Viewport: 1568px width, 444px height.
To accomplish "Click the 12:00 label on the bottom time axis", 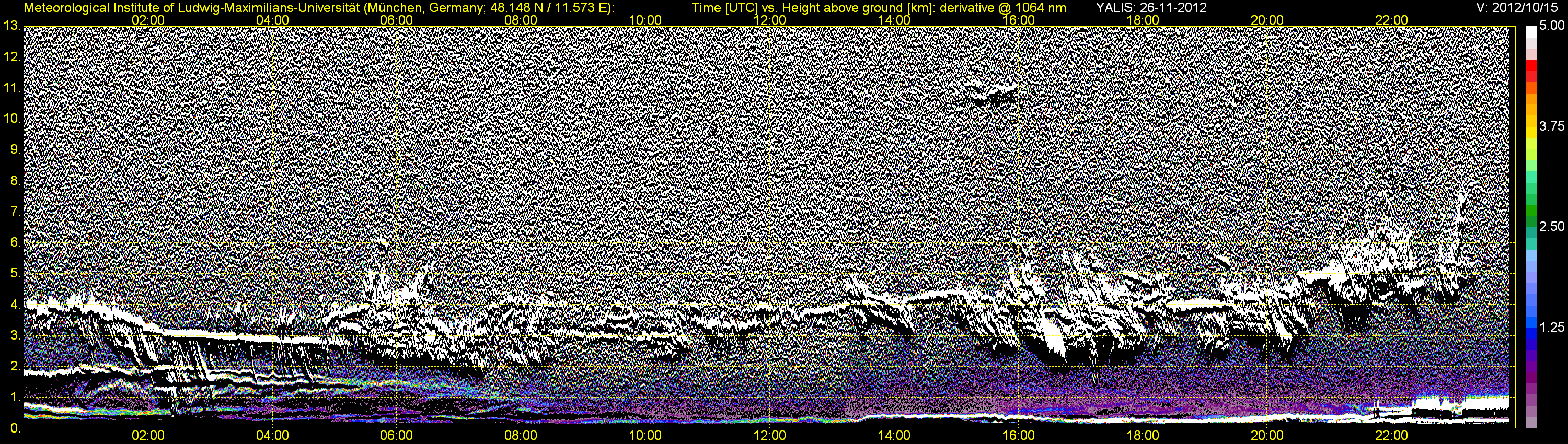I will tap(769, 436).
